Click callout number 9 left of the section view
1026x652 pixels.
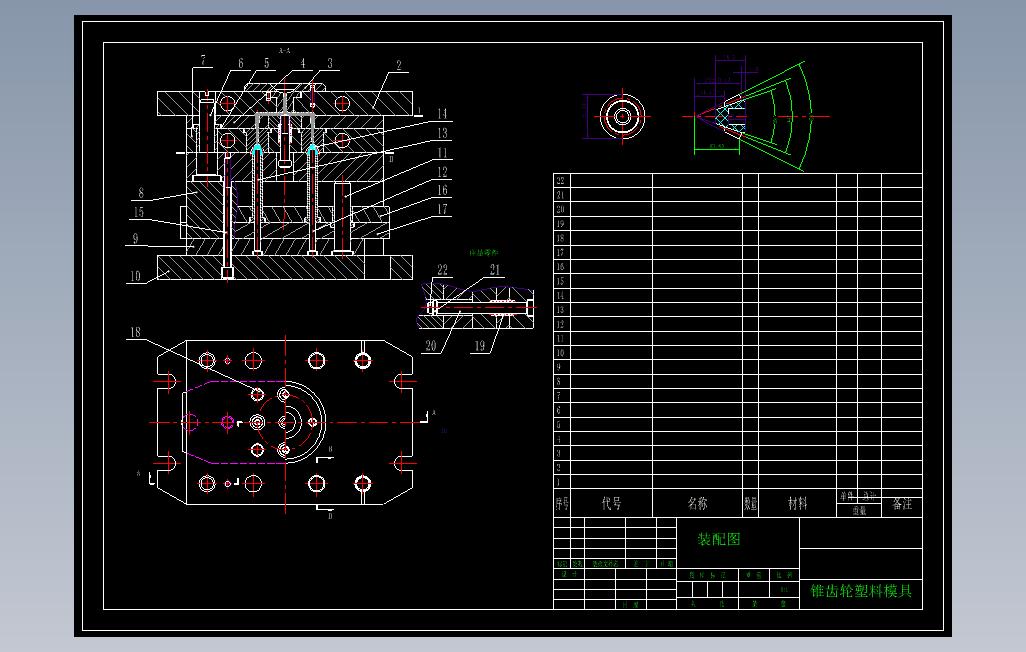coord(135,239)
